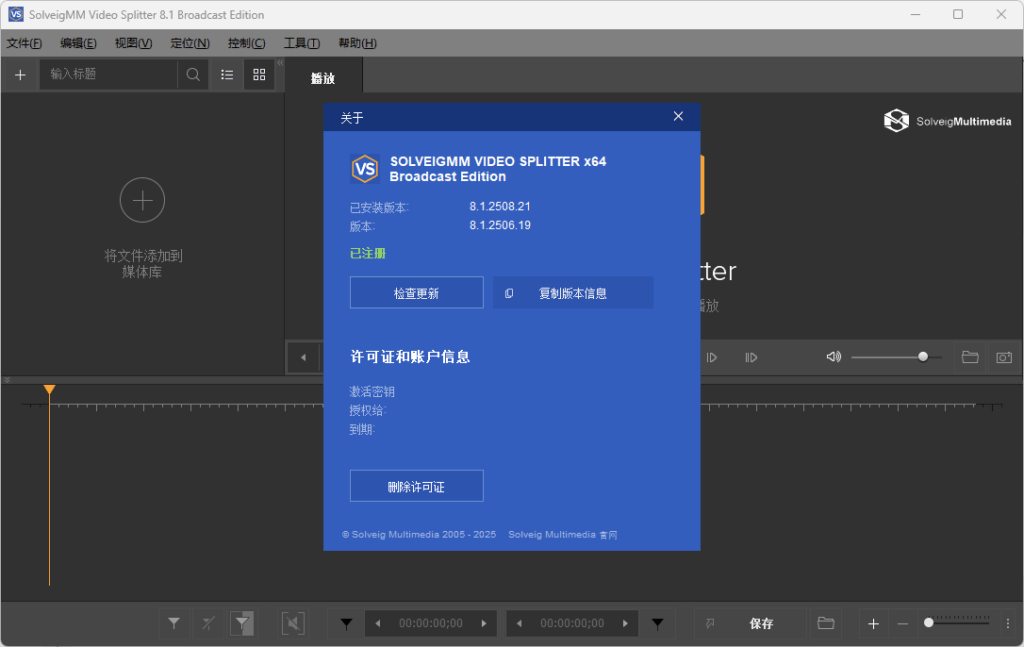
Task: Select the scissors cut tool on the timeline
Action: (x=208, y=623)
